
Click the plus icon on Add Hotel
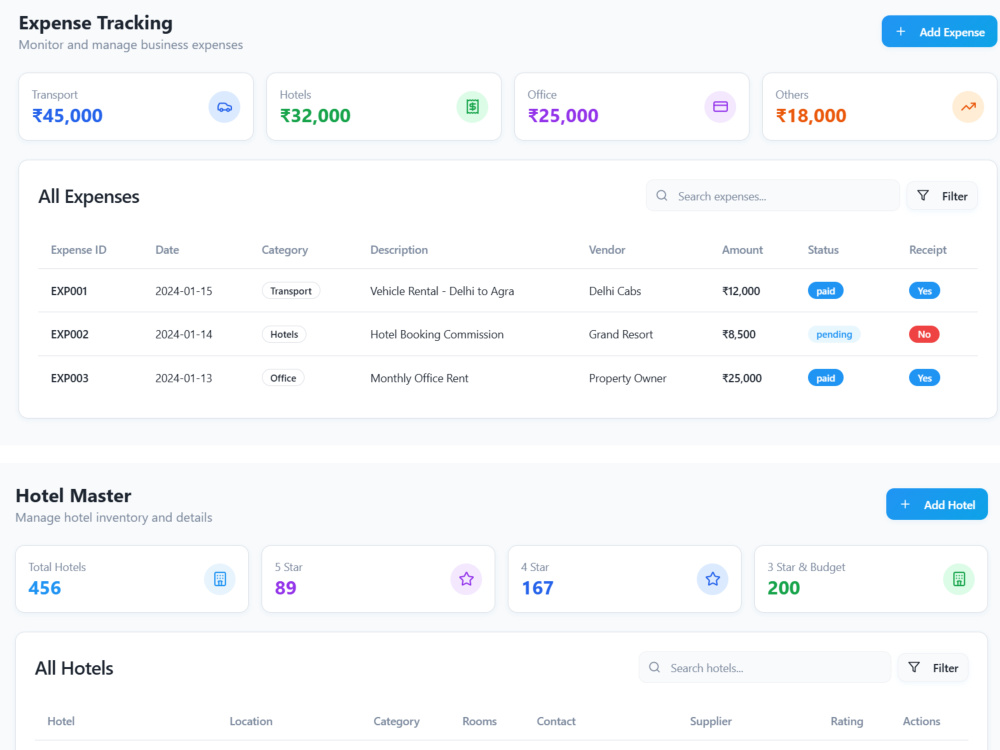click(x=905, y=504)
